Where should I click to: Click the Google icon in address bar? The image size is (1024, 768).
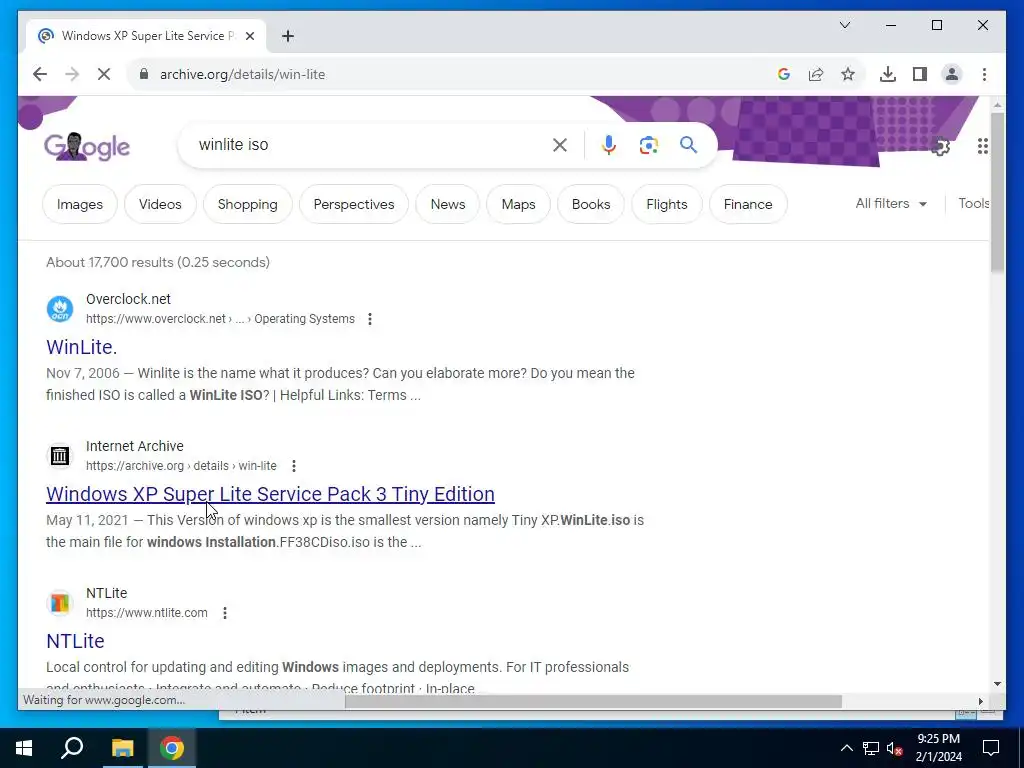tap(784, 74)
